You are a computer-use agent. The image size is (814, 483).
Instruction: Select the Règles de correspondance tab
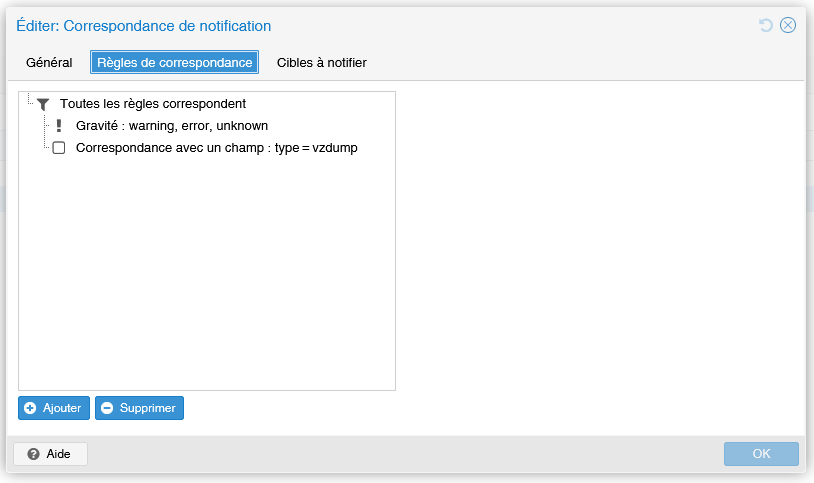click(x=174, y=62)
